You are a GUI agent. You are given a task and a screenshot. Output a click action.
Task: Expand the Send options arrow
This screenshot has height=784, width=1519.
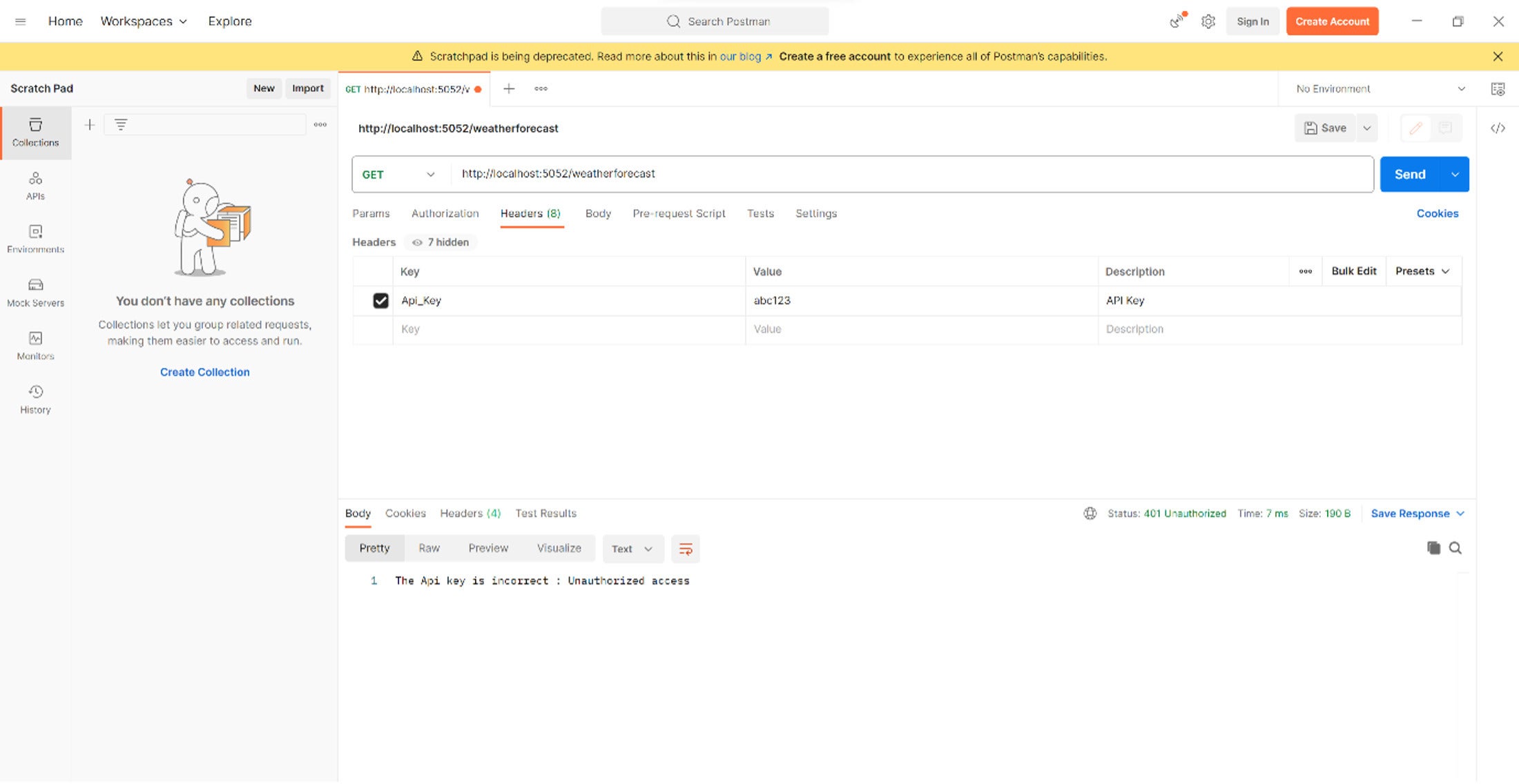pos(1455,175)
